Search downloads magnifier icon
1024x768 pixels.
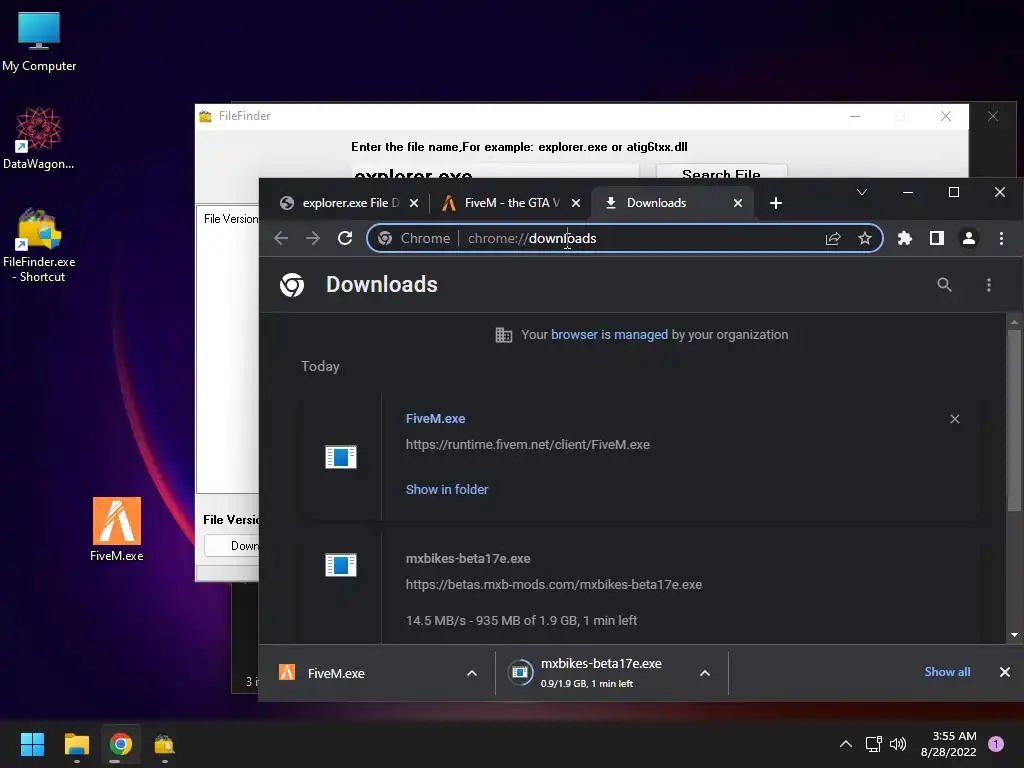coord(944,285)
